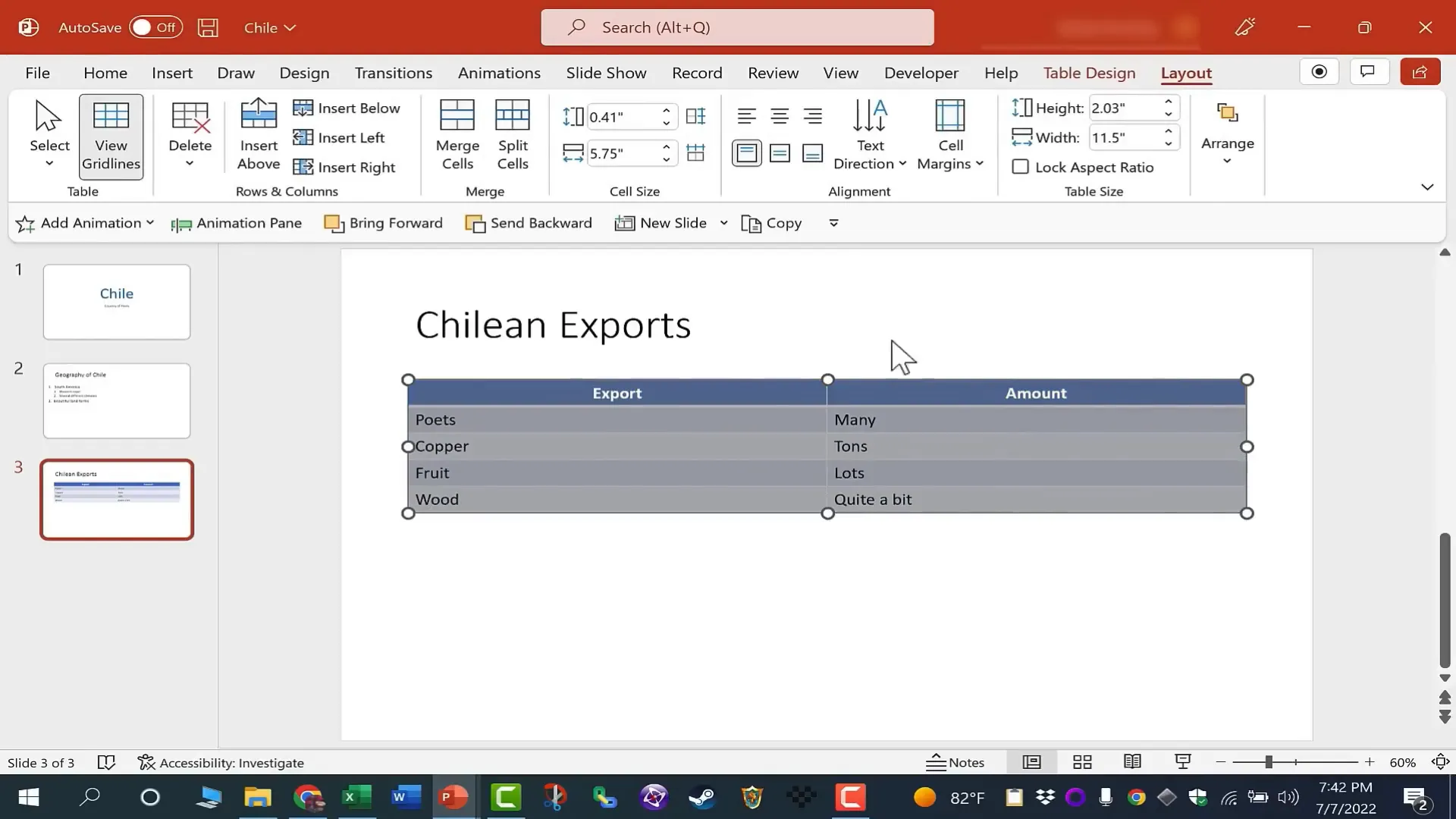The image size is (1456, 819).
Task: Check Lock Aspect Ratio checkbox
Action: [x=1021, y=167]
